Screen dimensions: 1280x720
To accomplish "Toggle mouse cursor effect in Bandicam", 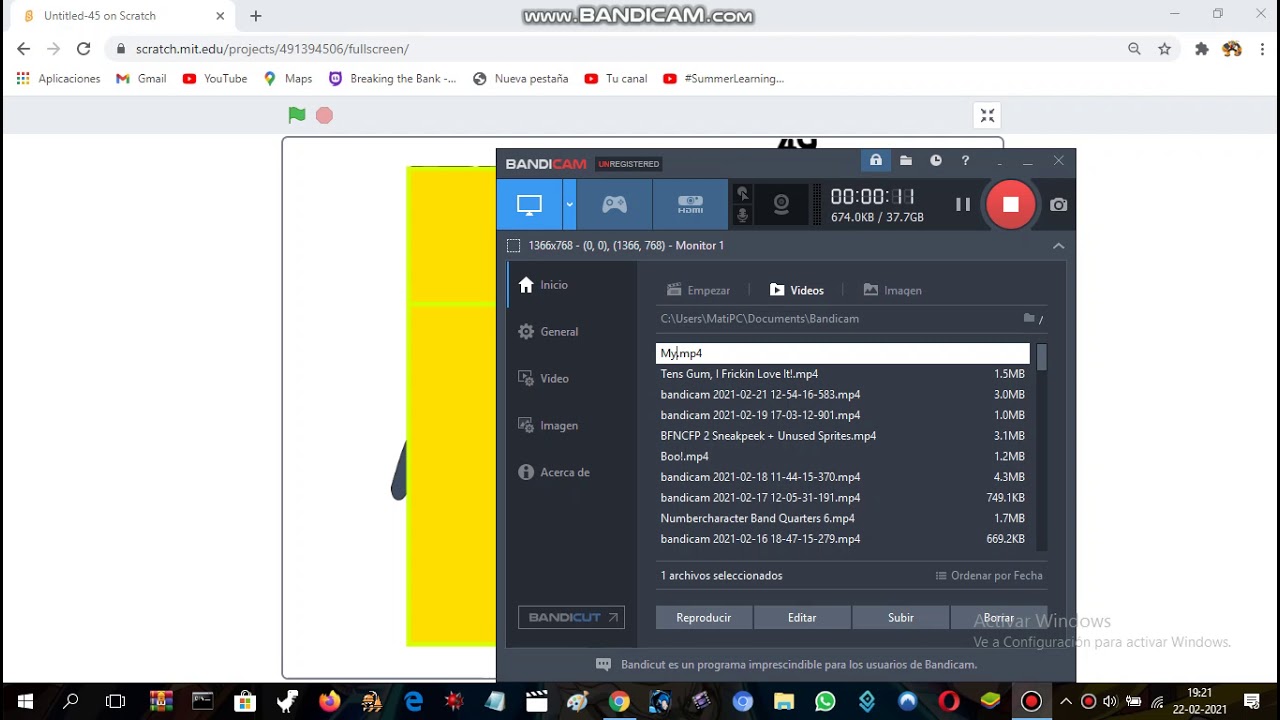I will click(742, 193).
